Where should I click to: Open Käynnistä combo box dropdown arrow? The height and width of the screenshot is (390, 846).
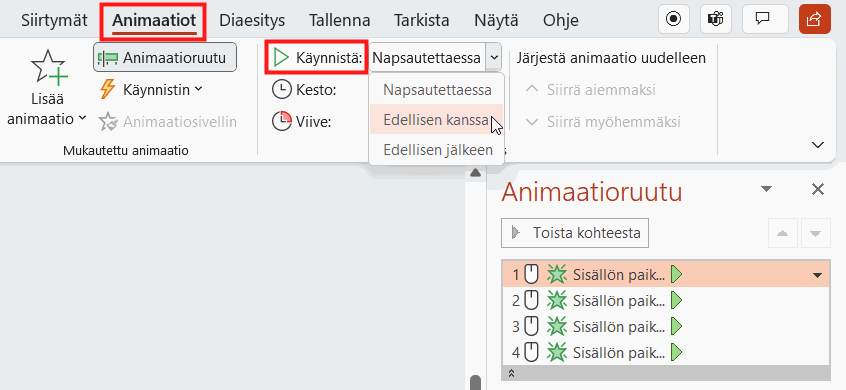[493, 58]
